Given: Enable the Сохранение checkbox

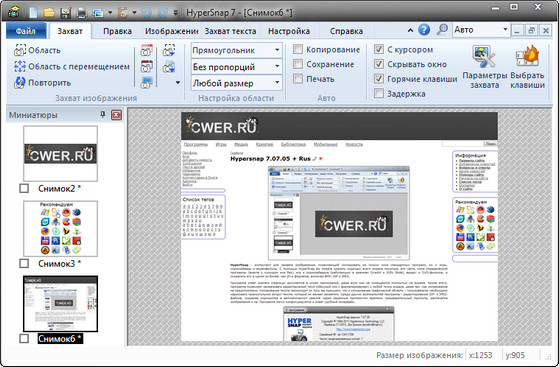Looking at the screenshot, I should point(298,64).
